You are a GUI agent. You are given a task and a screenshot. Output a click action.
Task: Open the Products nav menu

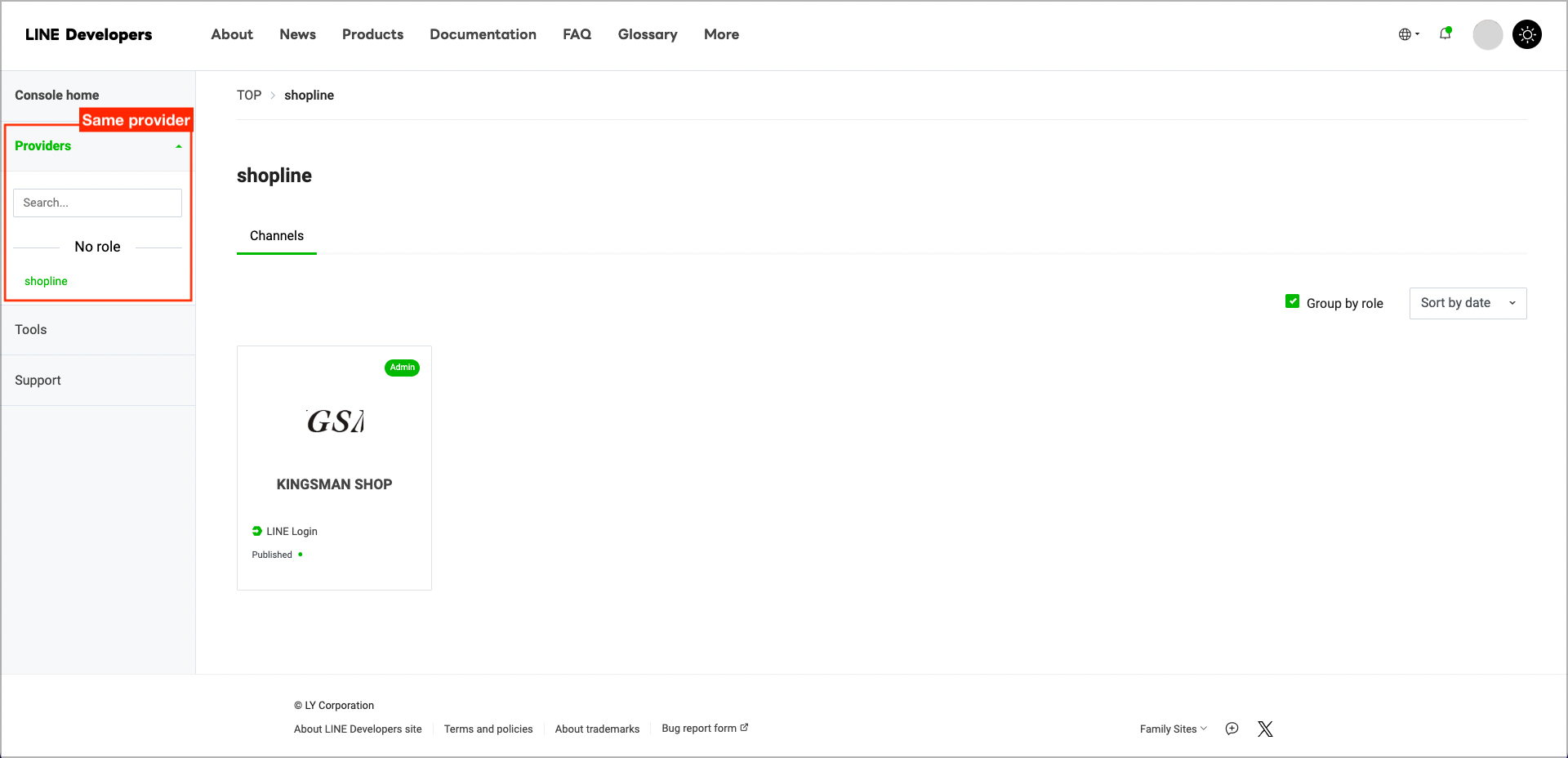(372, 34)
